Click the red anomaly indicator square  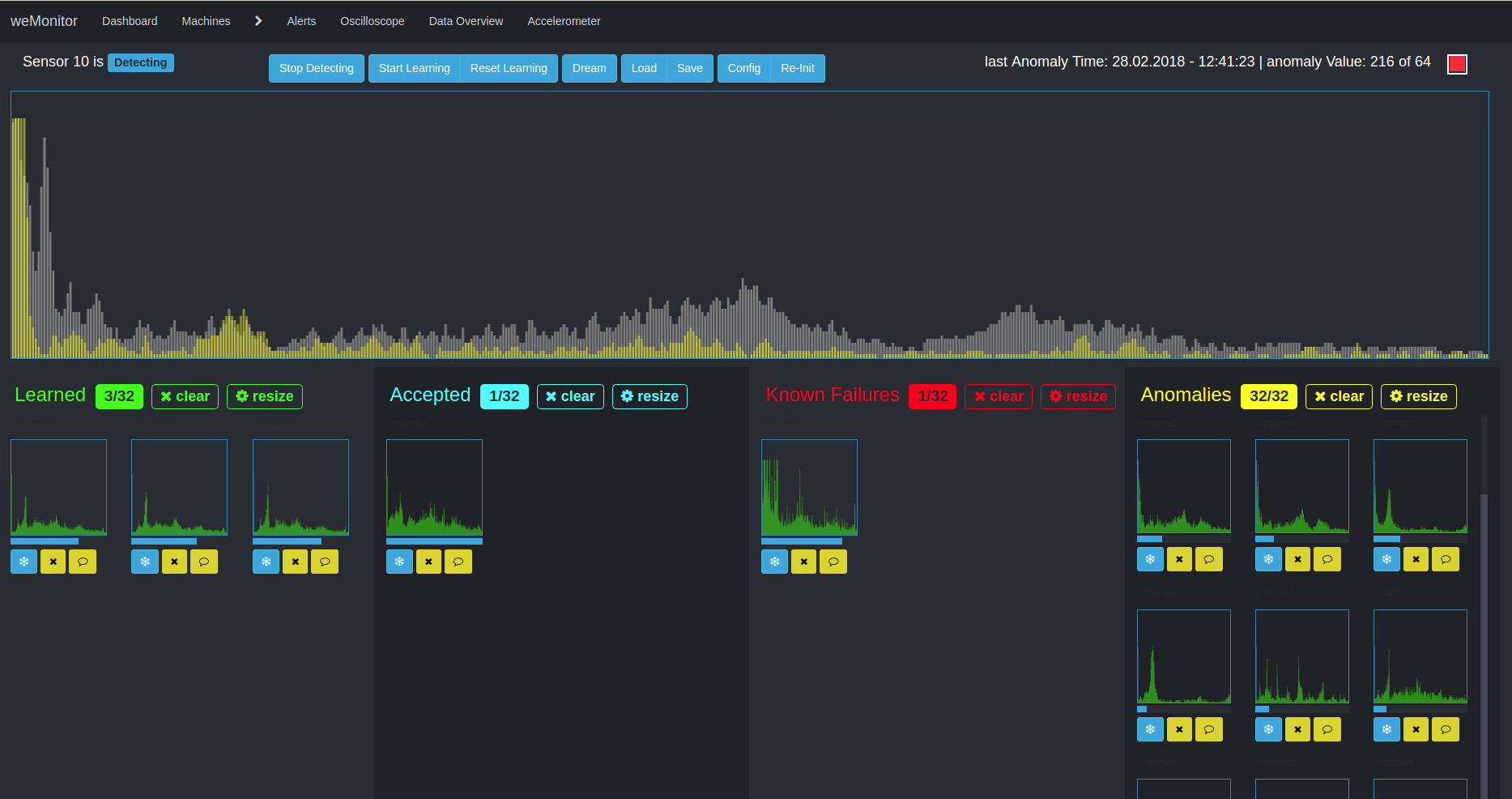coord(1457,64)
